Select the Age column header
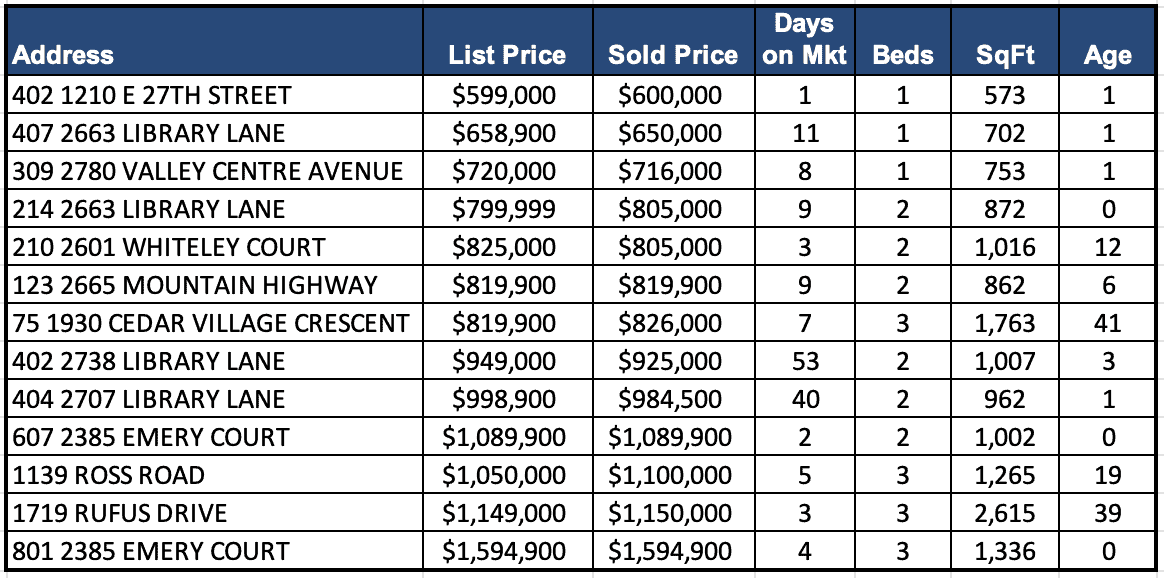1164x578 pixels. click(x=1107, y=55)
